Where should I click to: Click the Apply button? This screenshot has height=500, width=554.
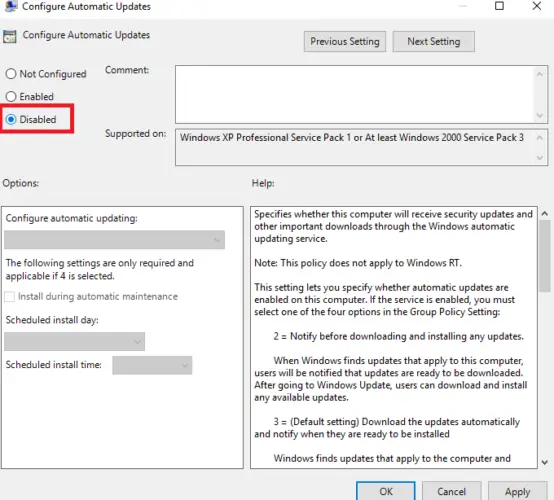[x=518, y=491]
